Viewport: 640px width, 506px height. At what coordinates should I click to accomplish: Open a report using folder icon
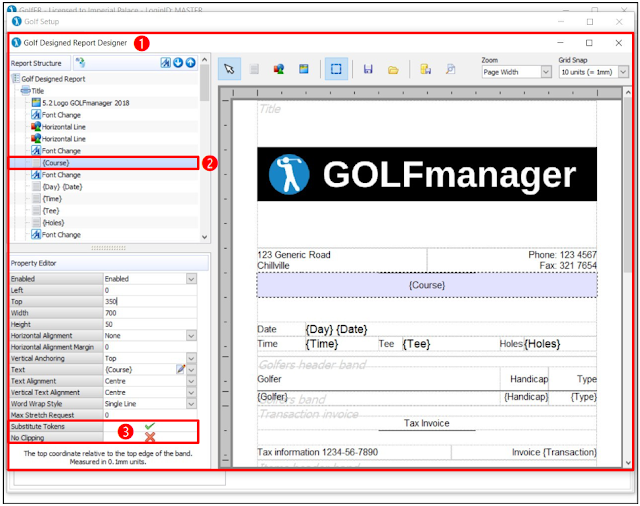393,70
